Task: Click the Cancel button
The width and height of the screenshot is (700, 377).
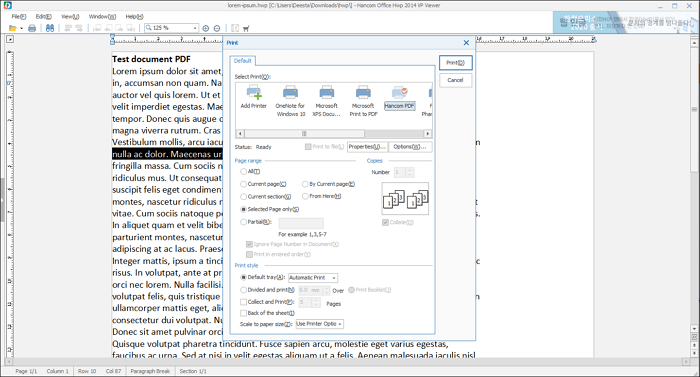Action: pyautogui.click(x=455, y=80)
